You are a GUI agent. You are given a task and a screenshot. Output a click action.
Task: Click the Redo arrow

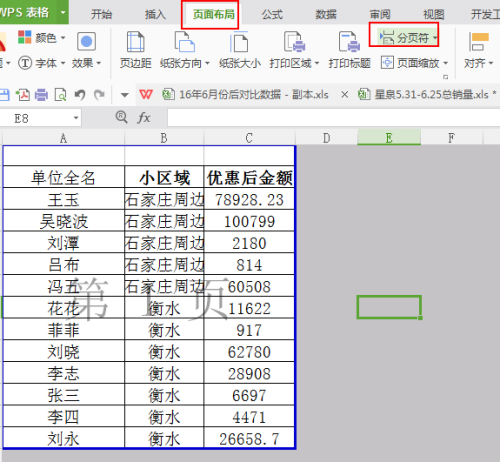(99, 95)
